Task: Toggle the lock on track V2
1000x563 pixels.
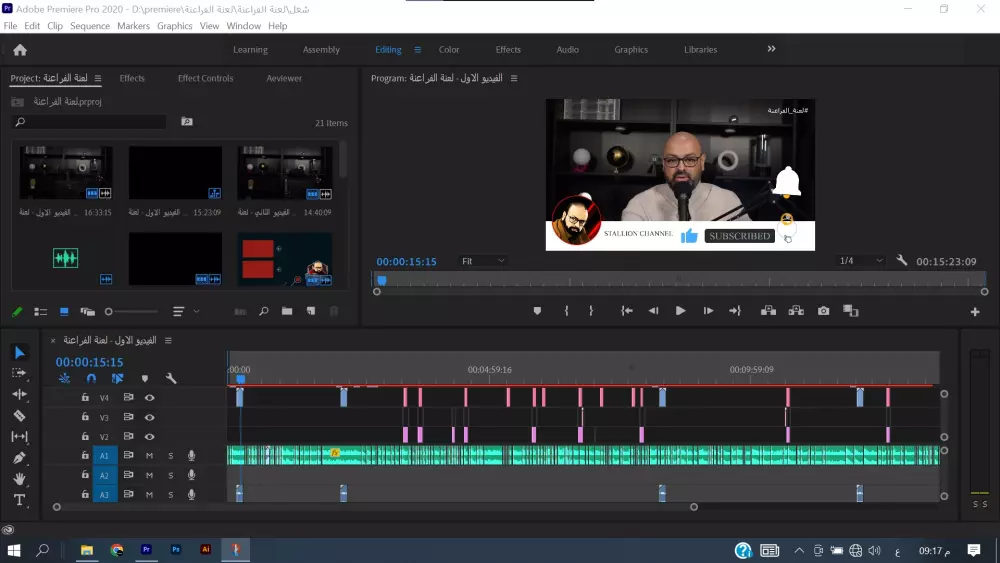Action: 85,437
